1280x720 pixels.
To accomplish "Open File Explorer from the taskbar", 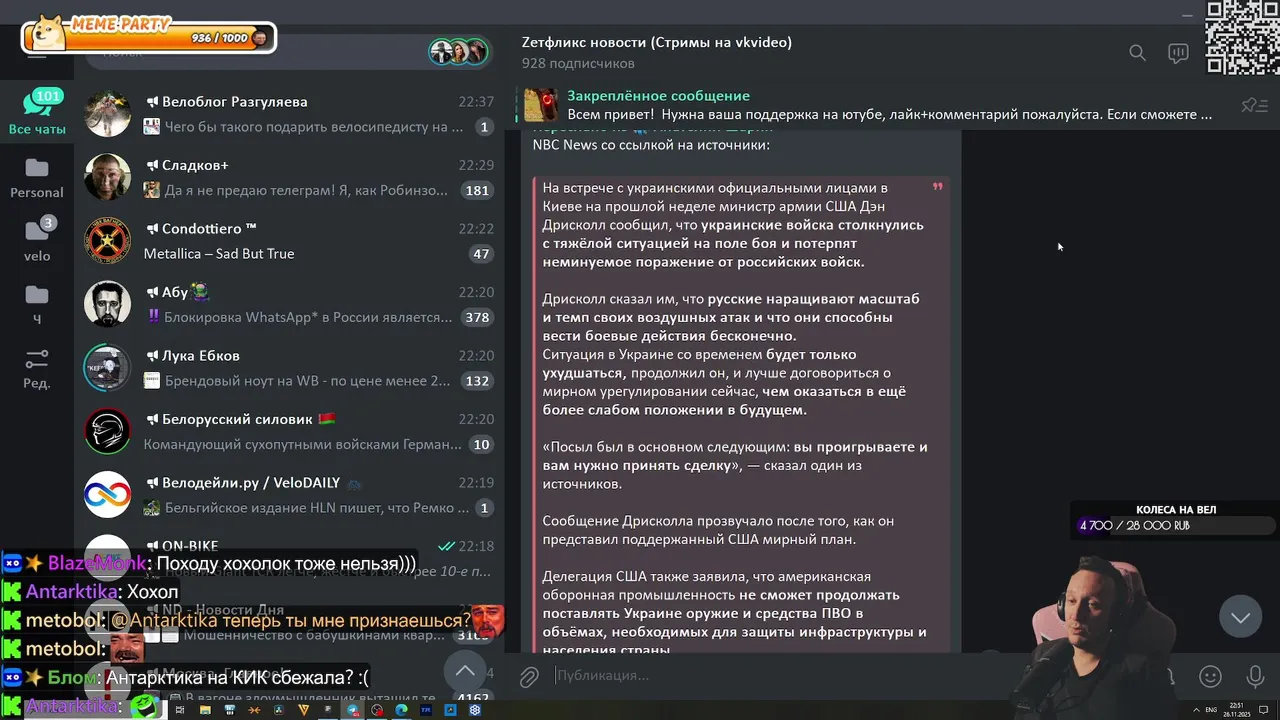I will click(205, 710).
